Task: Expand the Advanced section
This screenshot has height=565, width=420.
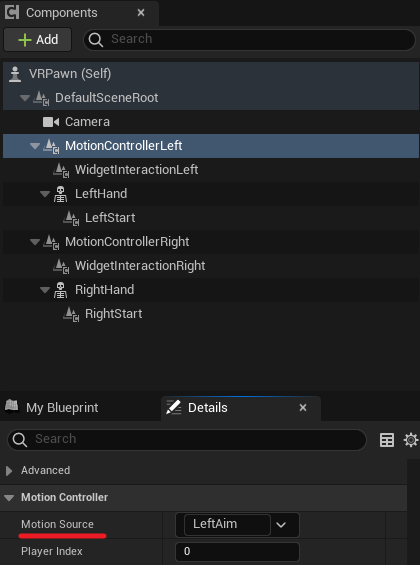Action: [9, 471]
